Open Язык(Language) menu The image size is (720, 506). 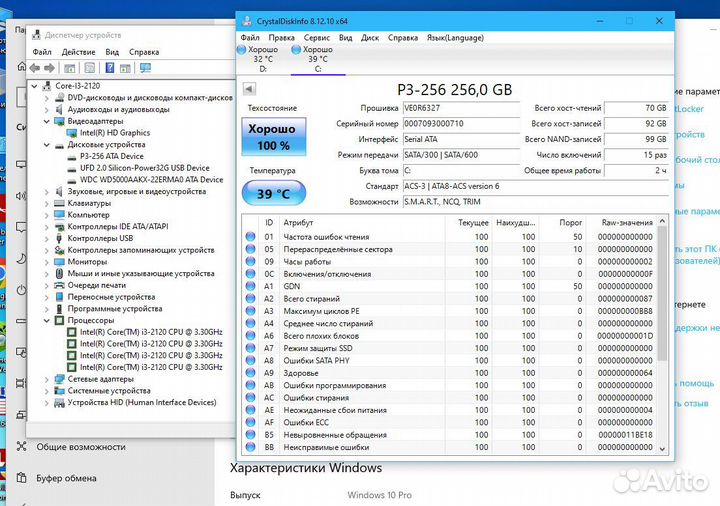click(x=455, y=38)
